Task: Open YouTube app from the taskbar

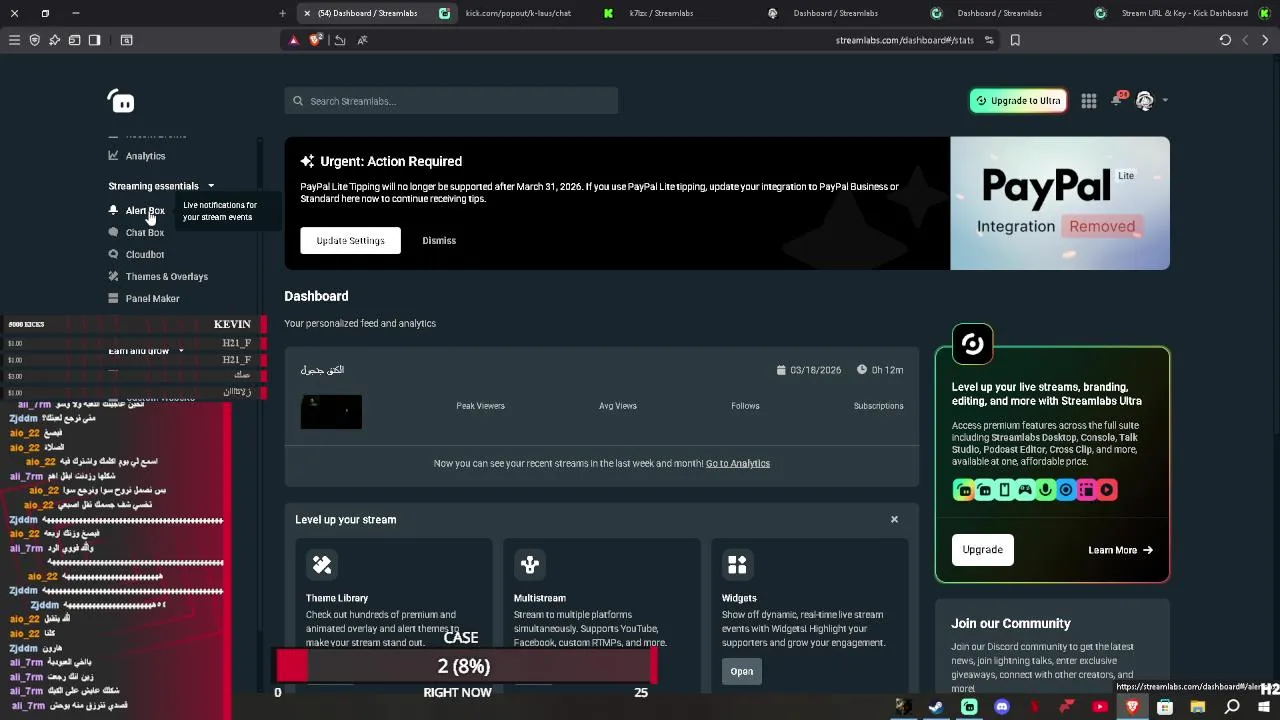Action: coord(1100,707)
